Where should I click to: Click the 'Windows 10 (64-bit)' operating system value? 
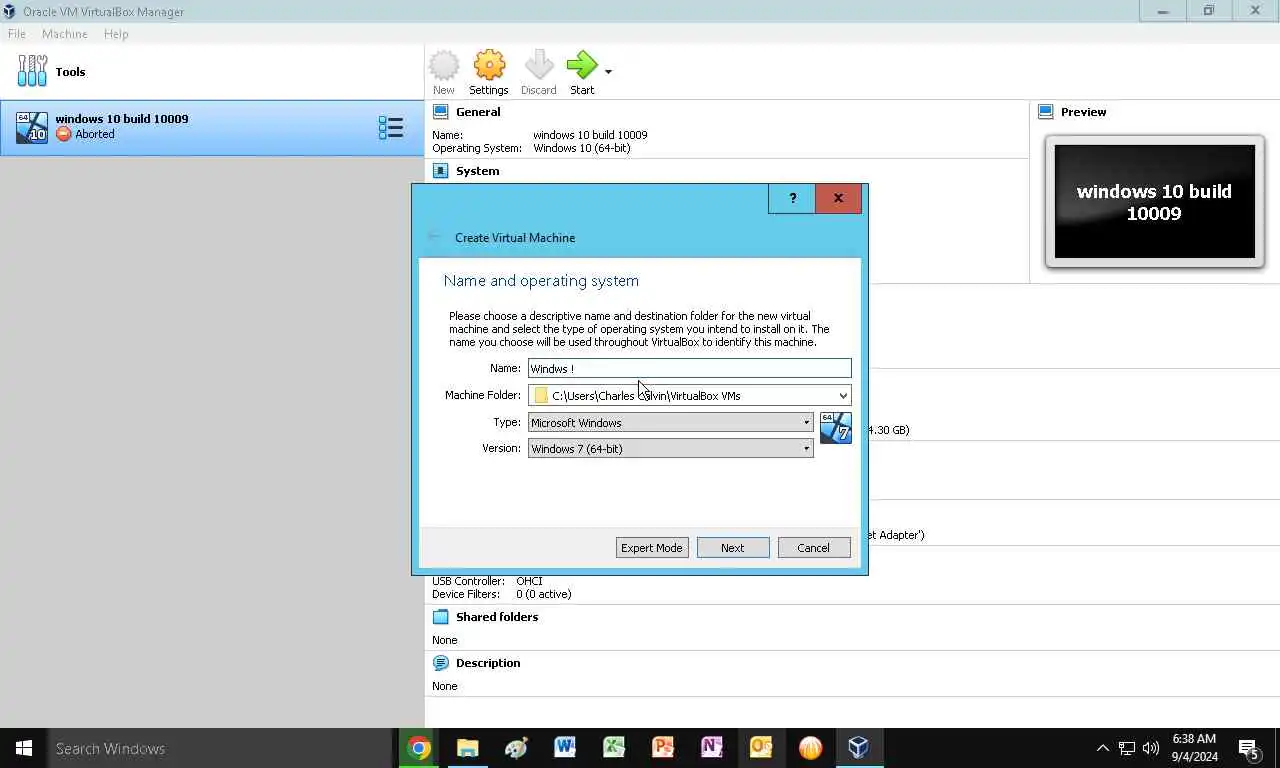pyautogui.click(x=581, y=148)
